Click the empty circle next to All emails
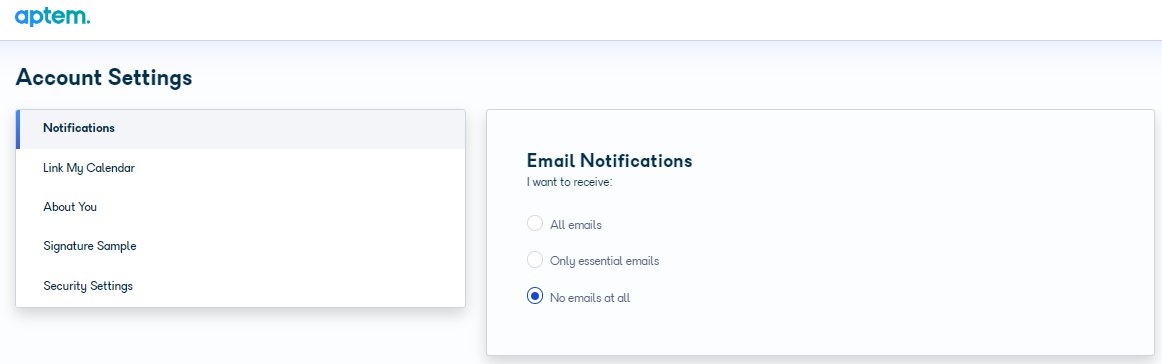 pyautogui.click(x=534, y=223)
